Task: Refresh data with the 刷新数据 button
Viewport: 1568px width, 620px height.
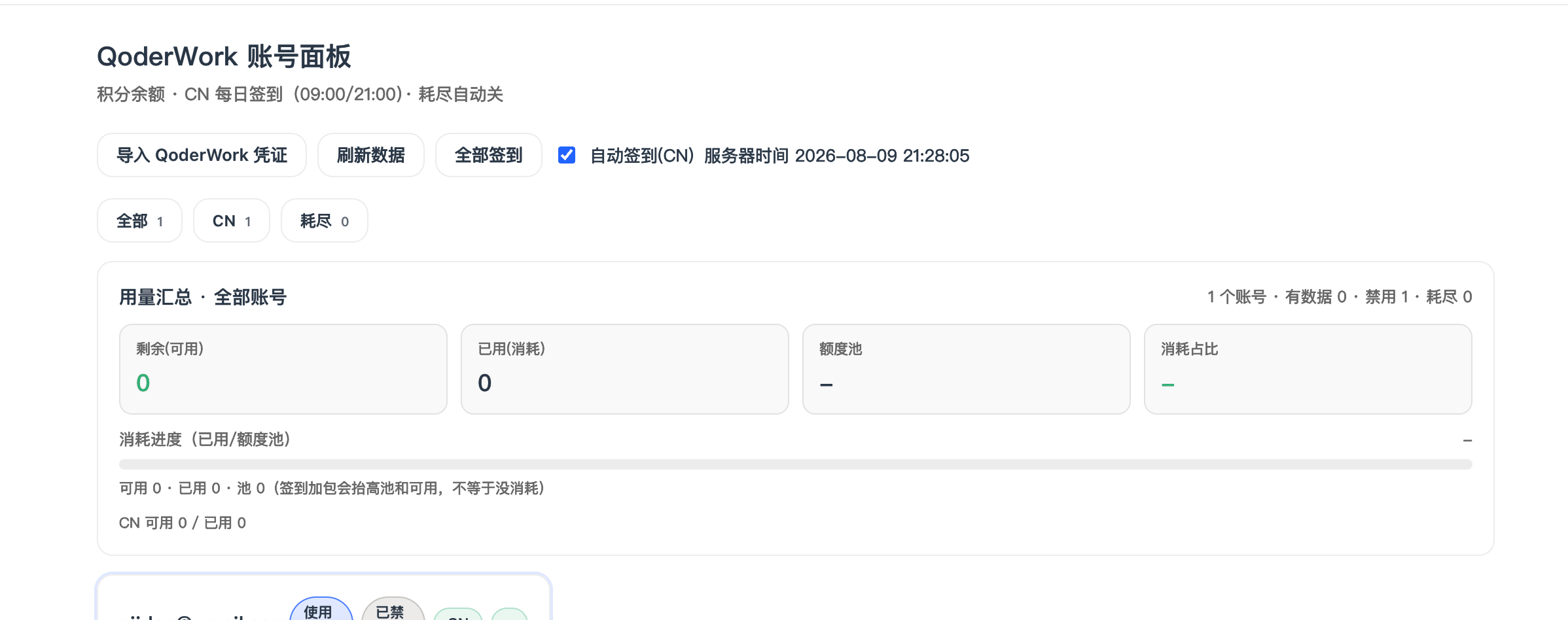Action: pyautogui.click(x=371, y=155)
